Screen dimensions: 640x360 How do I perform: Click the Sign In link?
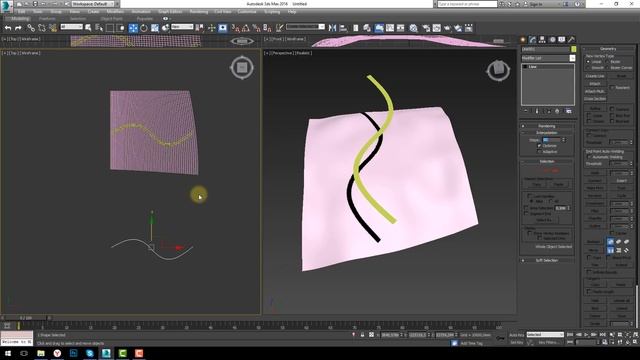coord(536,4)
